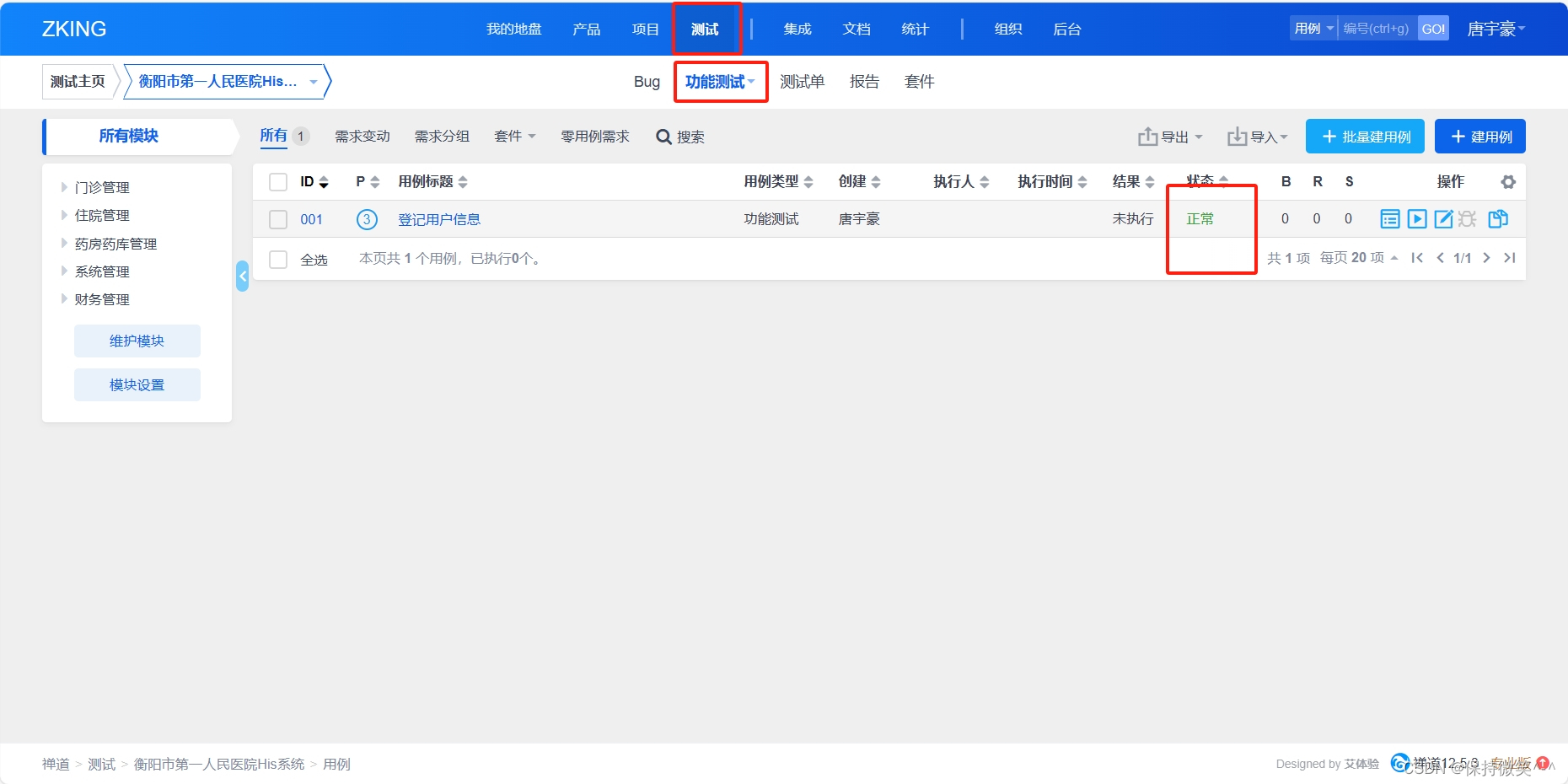
Task: Open 我的地盘 in top navigation
Action: click(514, 29)
